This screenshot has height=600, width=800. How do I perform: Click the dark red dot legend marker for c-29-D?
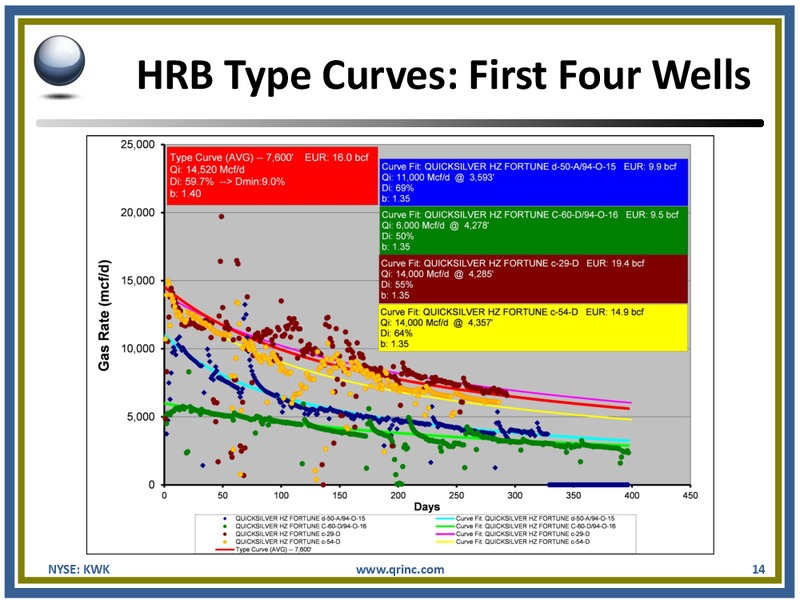coord(225,534)
